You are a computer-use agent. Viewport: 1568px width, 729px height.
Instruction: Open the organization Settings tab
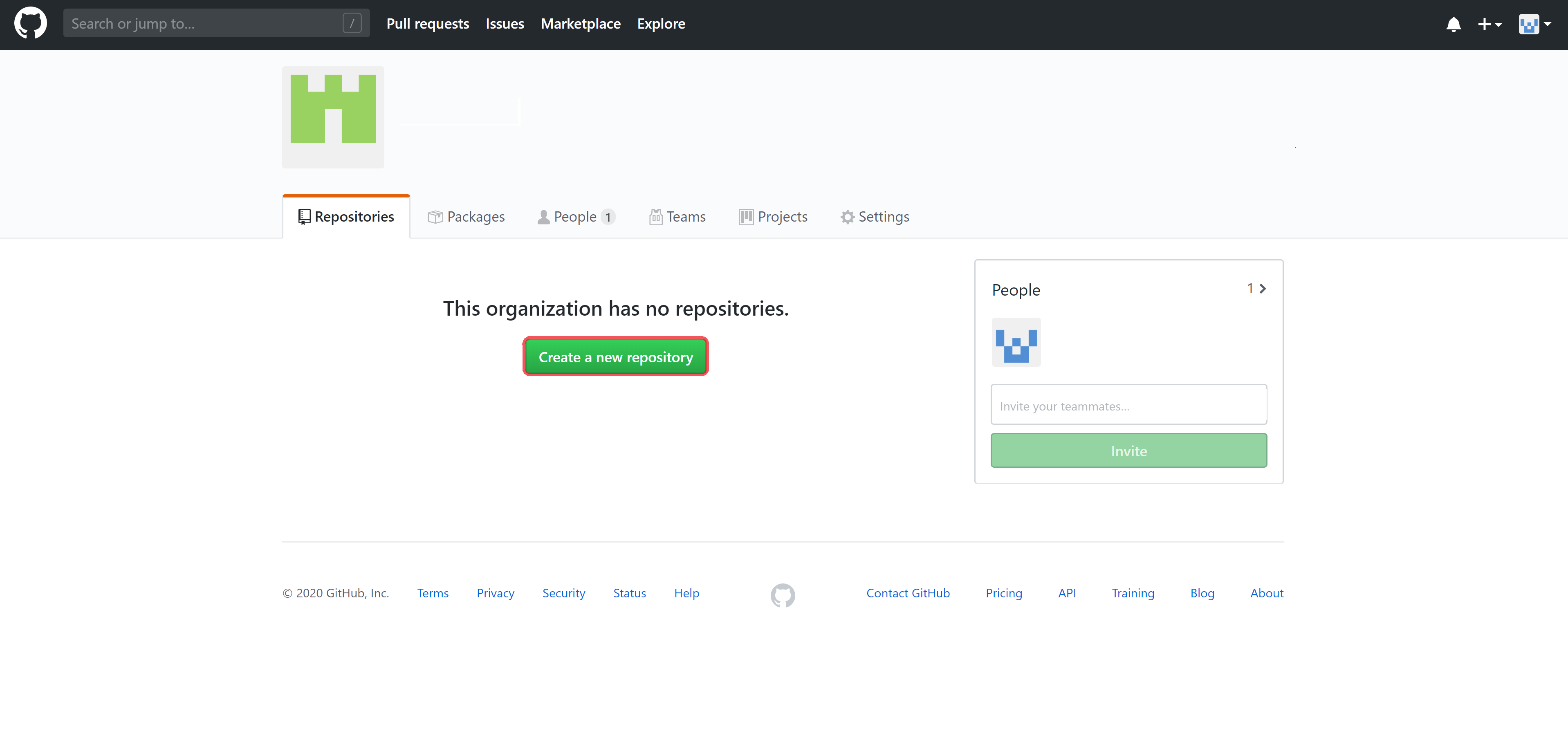[875, 217]
